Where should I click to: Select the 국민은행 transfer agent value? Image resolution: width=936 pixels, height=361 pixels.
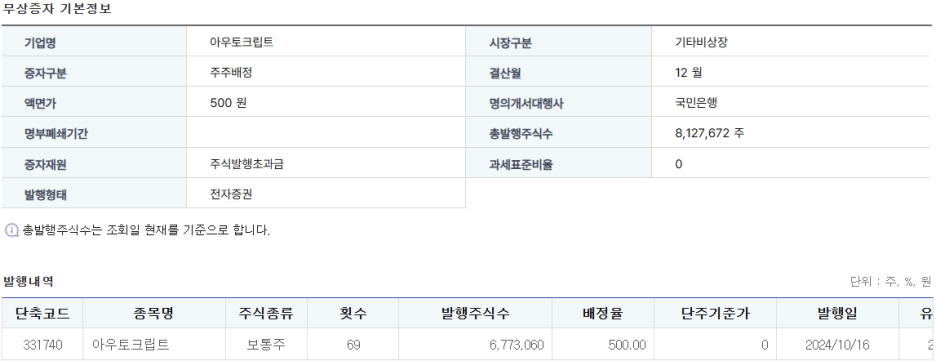click(x=696, y=103)
